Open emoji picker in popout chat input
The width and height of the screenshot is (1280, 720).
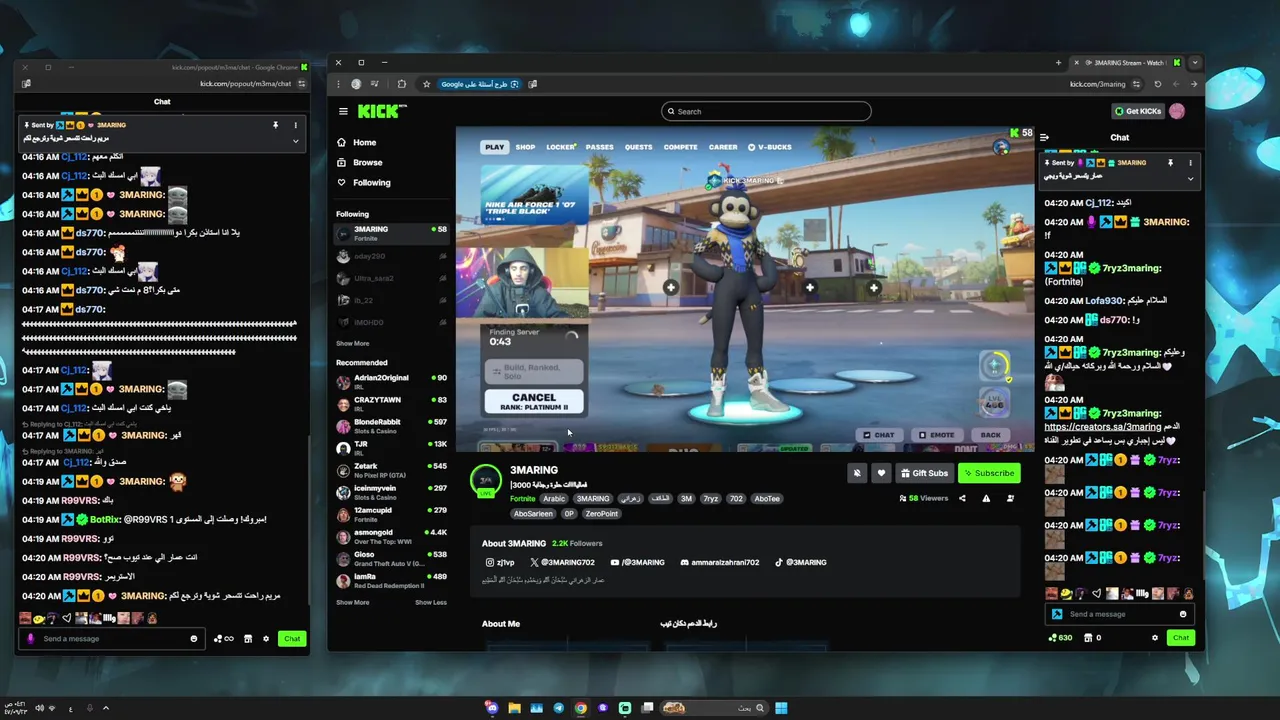point(194,638)
